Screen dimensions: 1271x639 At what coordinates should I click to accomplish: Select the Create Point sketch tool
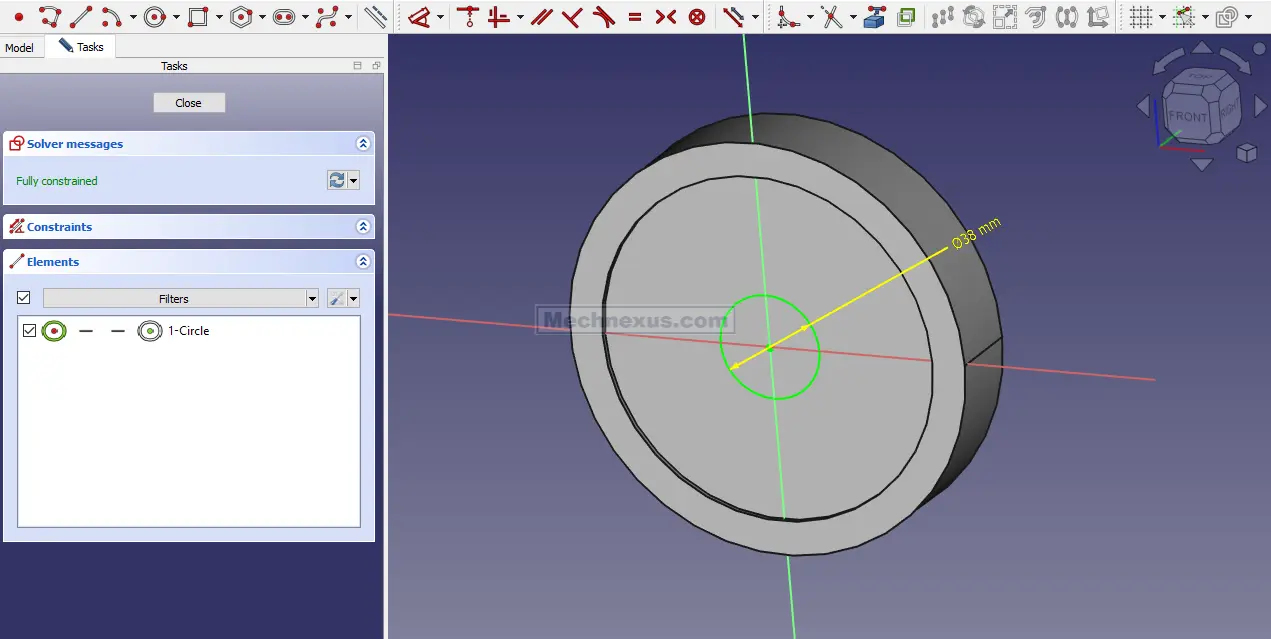(18, 16)
